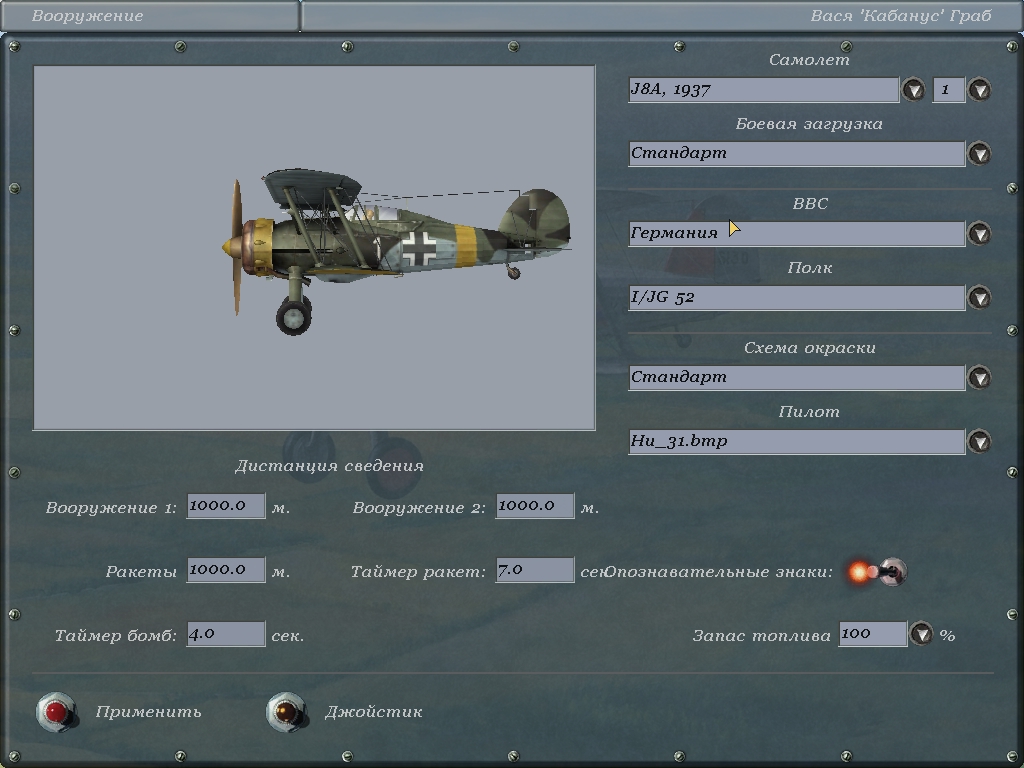The width and height of the screenshot is (1024, 768).
Task: Click the Схема окраски Стандарт field
Action: pyautogui.click(x=797, y=377)
